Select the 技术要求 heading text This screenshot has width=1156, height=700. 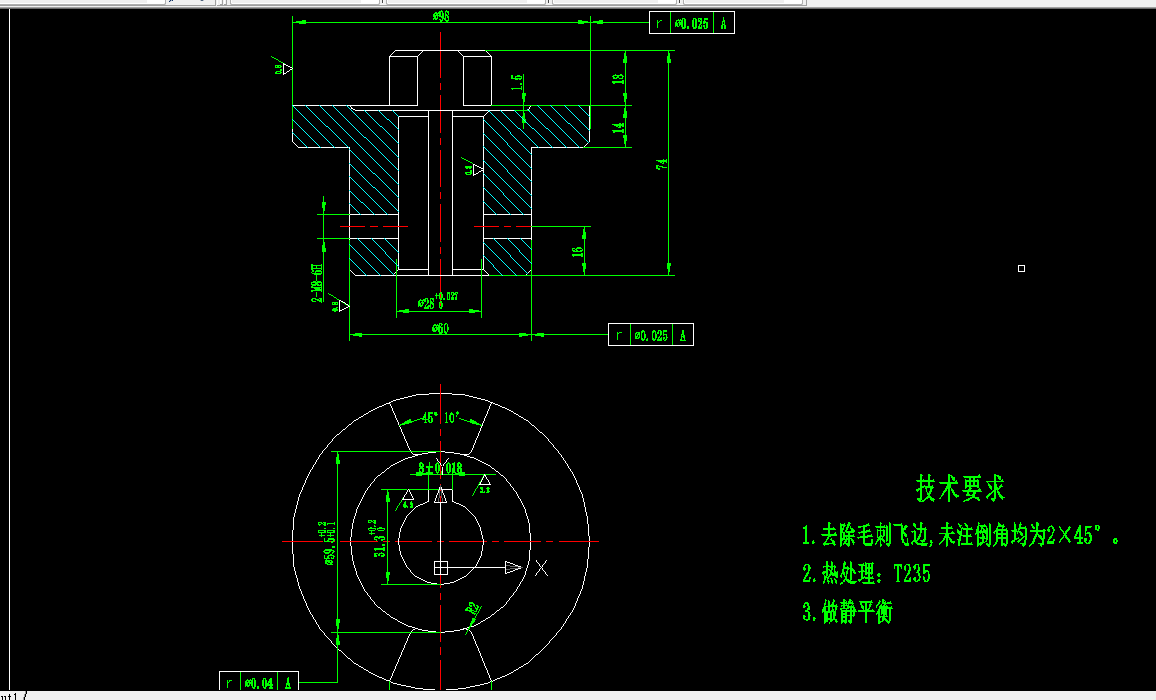click(960, 488)
